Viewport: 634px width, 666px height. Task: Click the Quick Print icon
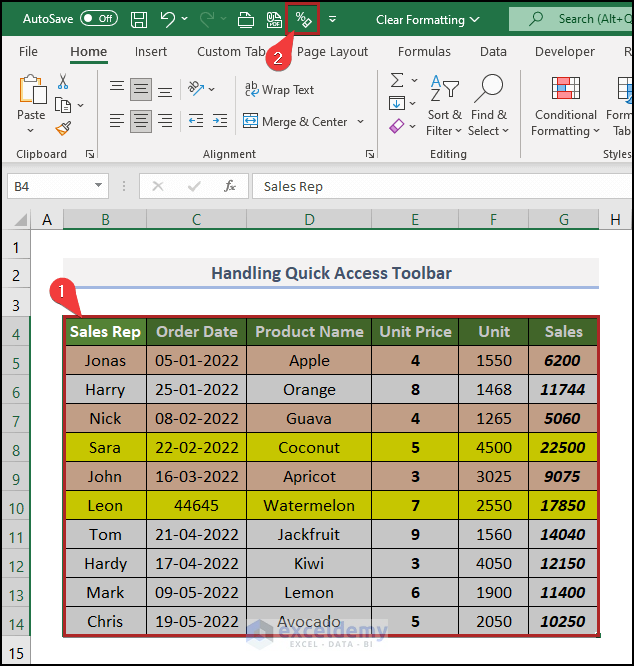tap(245, 20)
